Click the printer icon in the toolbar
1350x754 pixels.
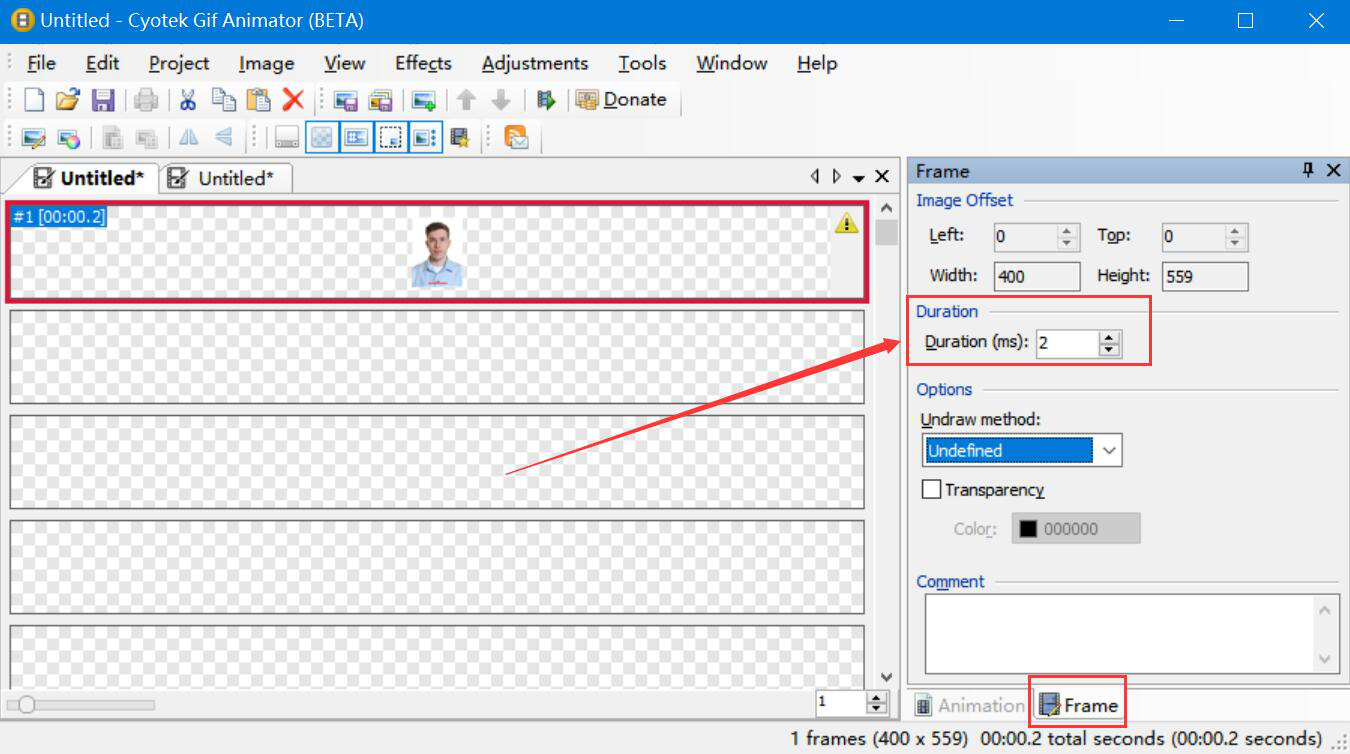(x=147, y=100)
